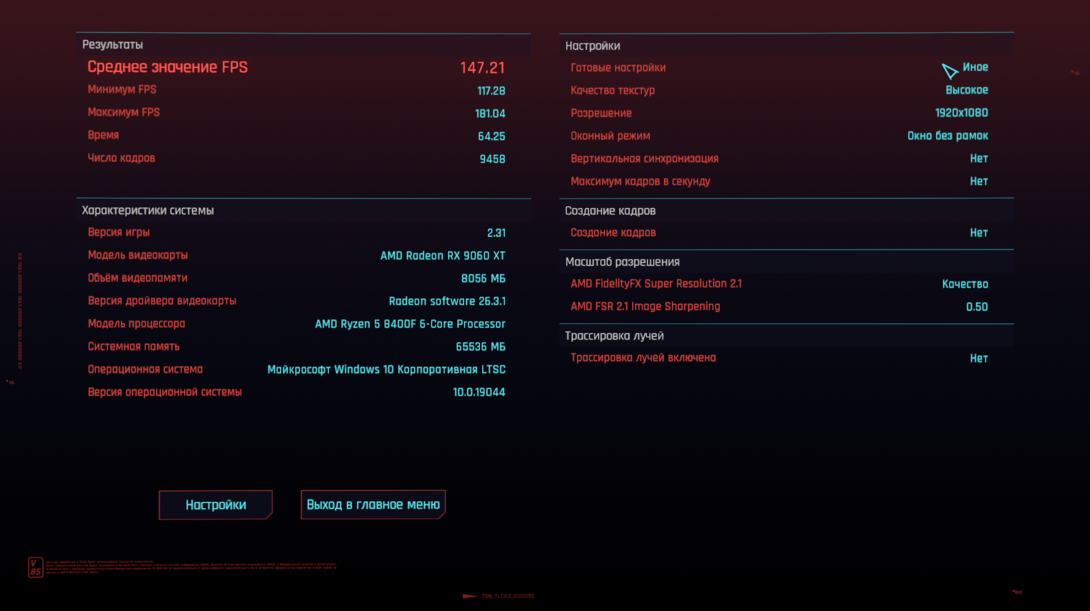The image size is (1090, 611).
Task: Click the Минимум FPS value 117.28
Action: click(x=491, y=91)
